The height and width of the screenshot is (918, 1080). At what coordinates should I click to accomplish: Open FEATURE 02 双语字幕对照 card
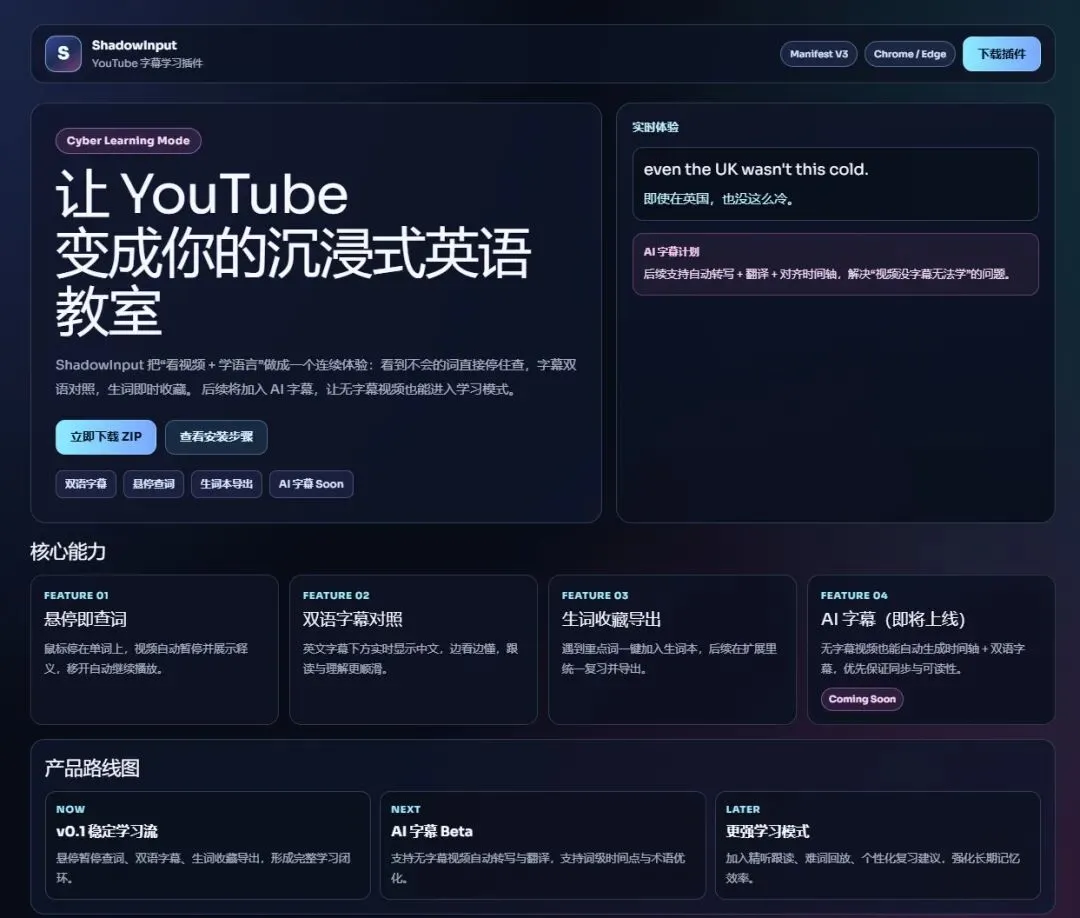pos(413,649)
